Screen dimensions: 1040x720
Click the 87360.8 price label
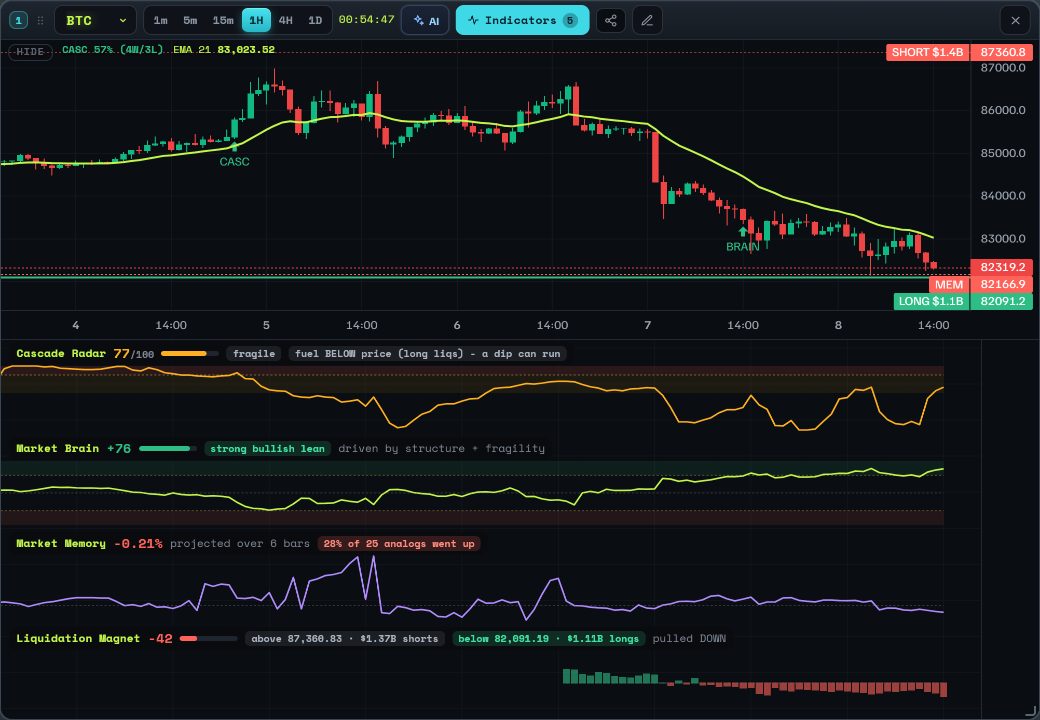1002,52
